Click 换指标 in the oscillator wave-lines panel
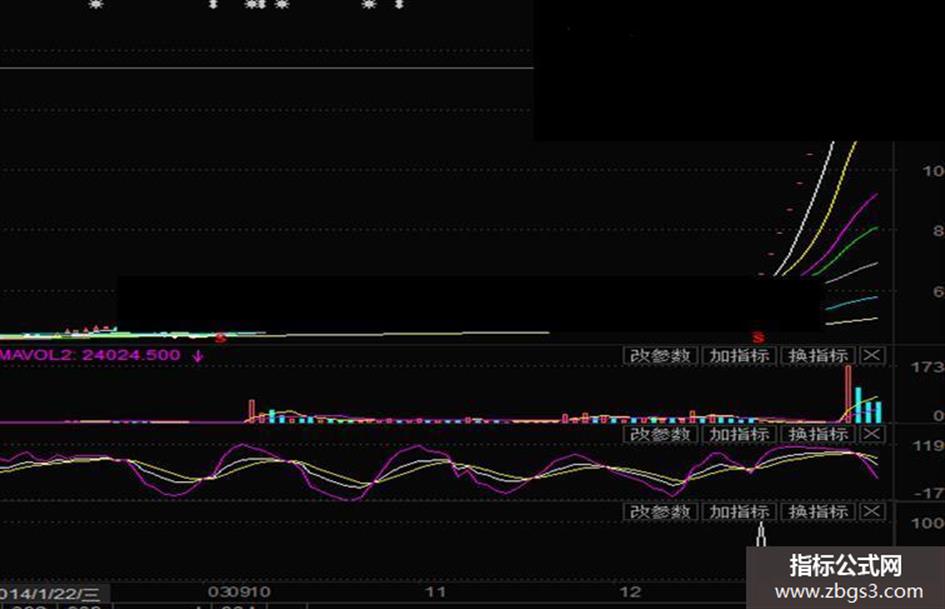This screenshot has height=609, width=945. 818,434
